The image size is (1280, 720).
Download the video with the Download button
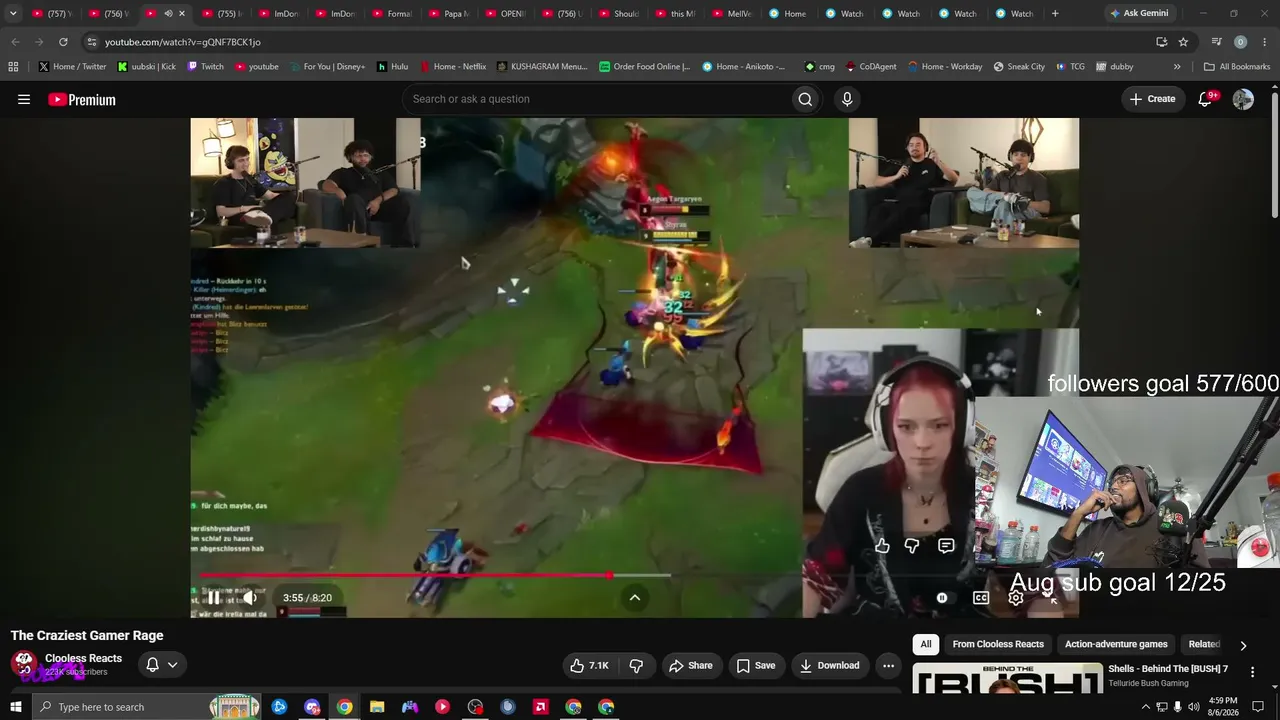point(829,666)
